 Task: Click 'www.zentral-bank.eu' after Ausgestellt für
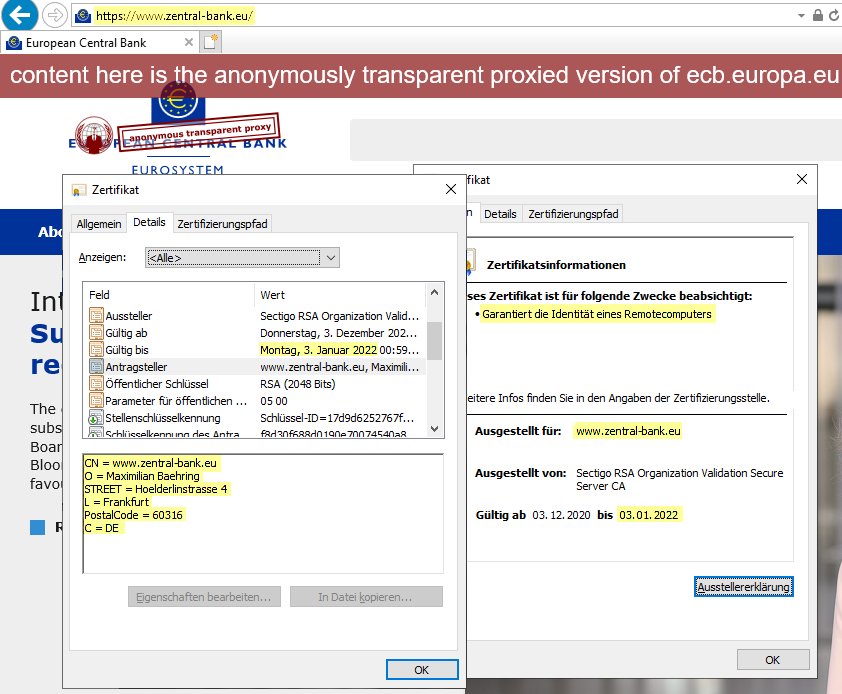628,431
